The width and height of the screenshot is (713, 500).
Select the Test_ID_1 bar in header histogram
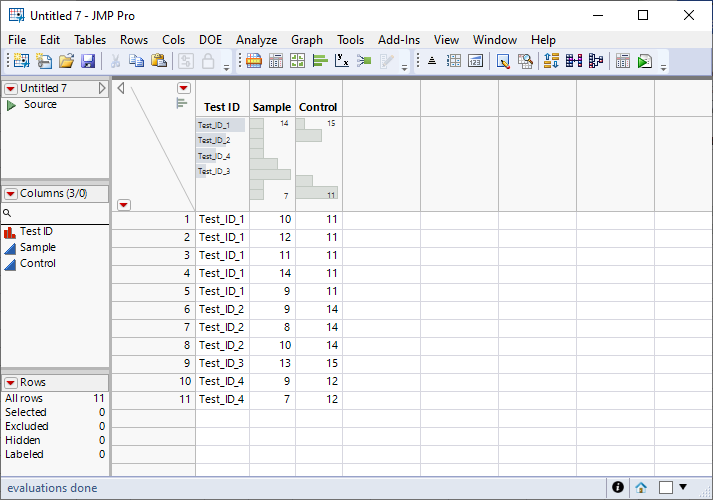(x=221, y=125)
